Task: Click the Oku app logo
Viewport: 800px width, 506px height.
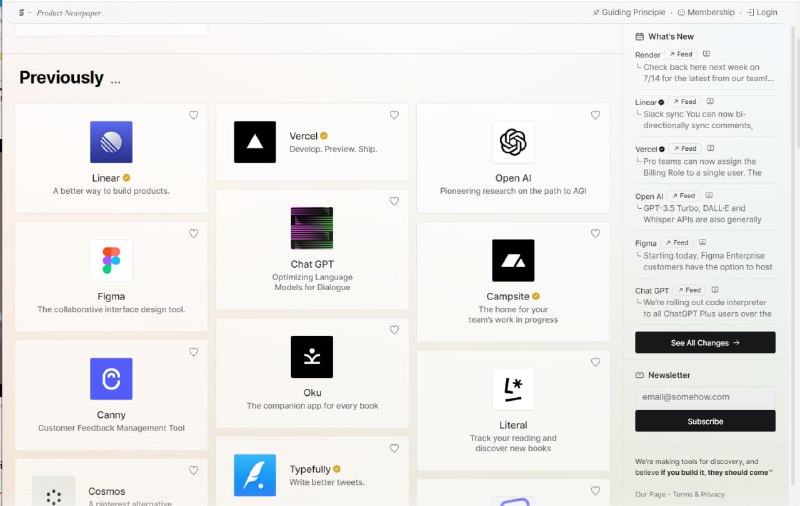Action: (x=312, y=357)
